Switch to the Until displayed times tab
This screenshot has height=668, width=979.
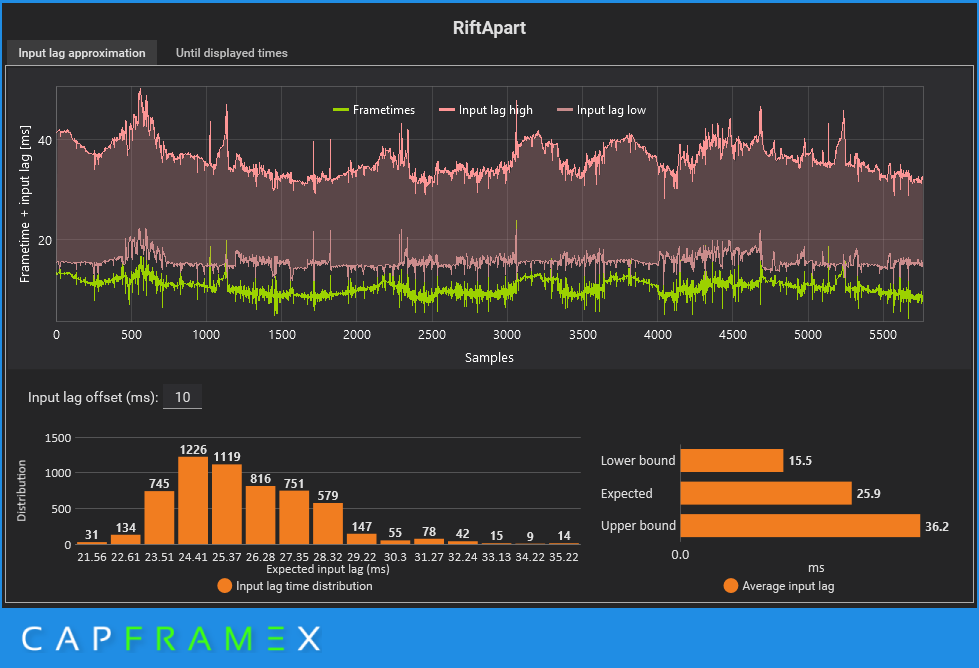[x=231, y=53]
